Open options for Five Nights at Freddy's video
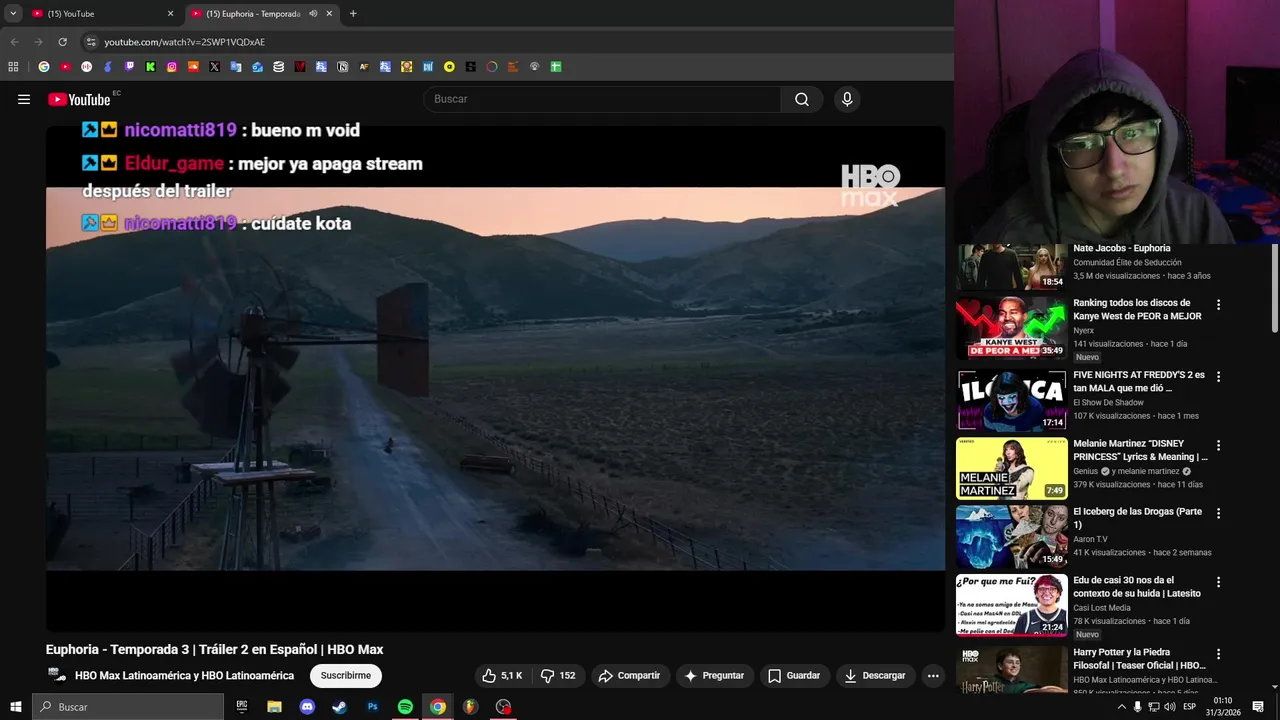Viewport: 1280px width, 720px height. pyautogui.click(x=1218, y=376)
